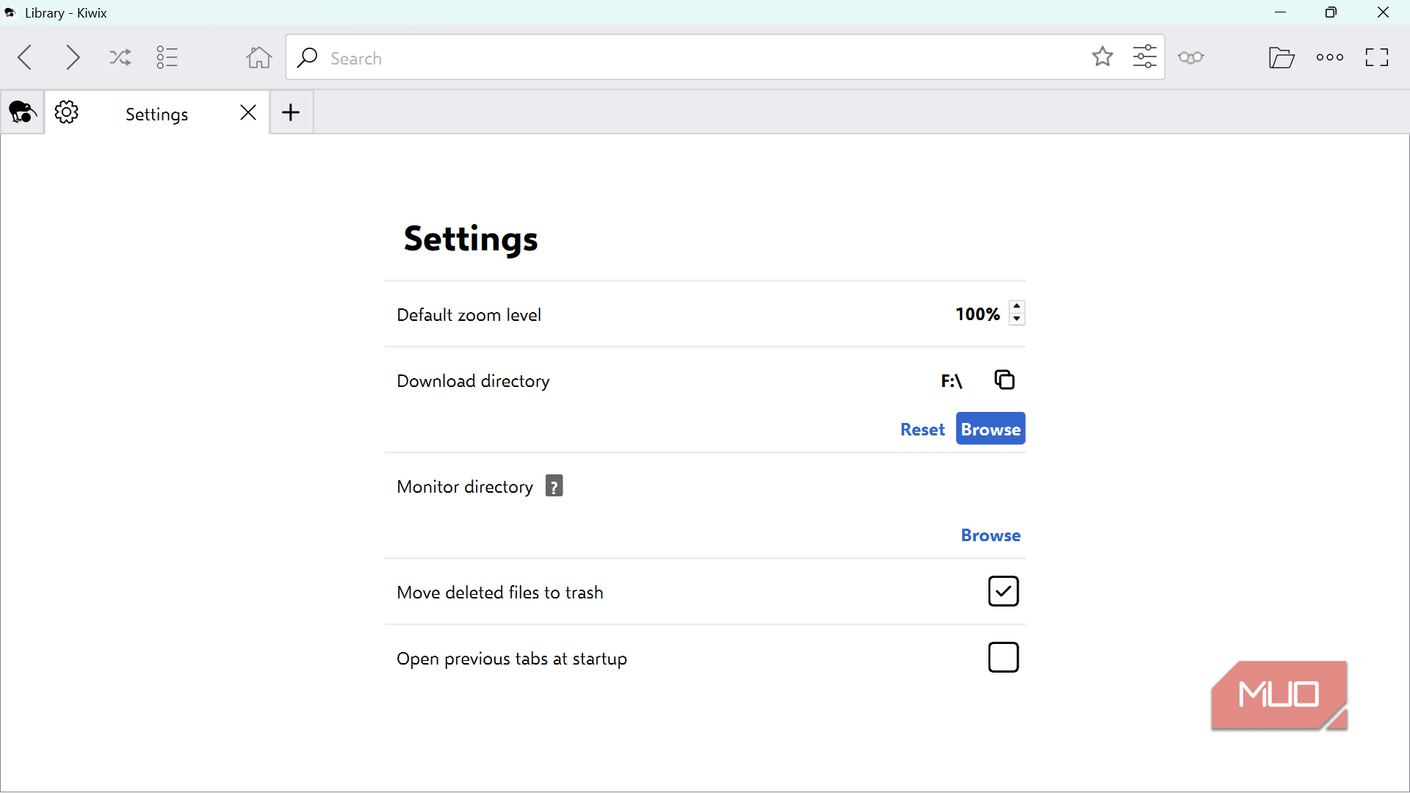
Task: Open a local file via folder icon
Action: coord(1281,58)
